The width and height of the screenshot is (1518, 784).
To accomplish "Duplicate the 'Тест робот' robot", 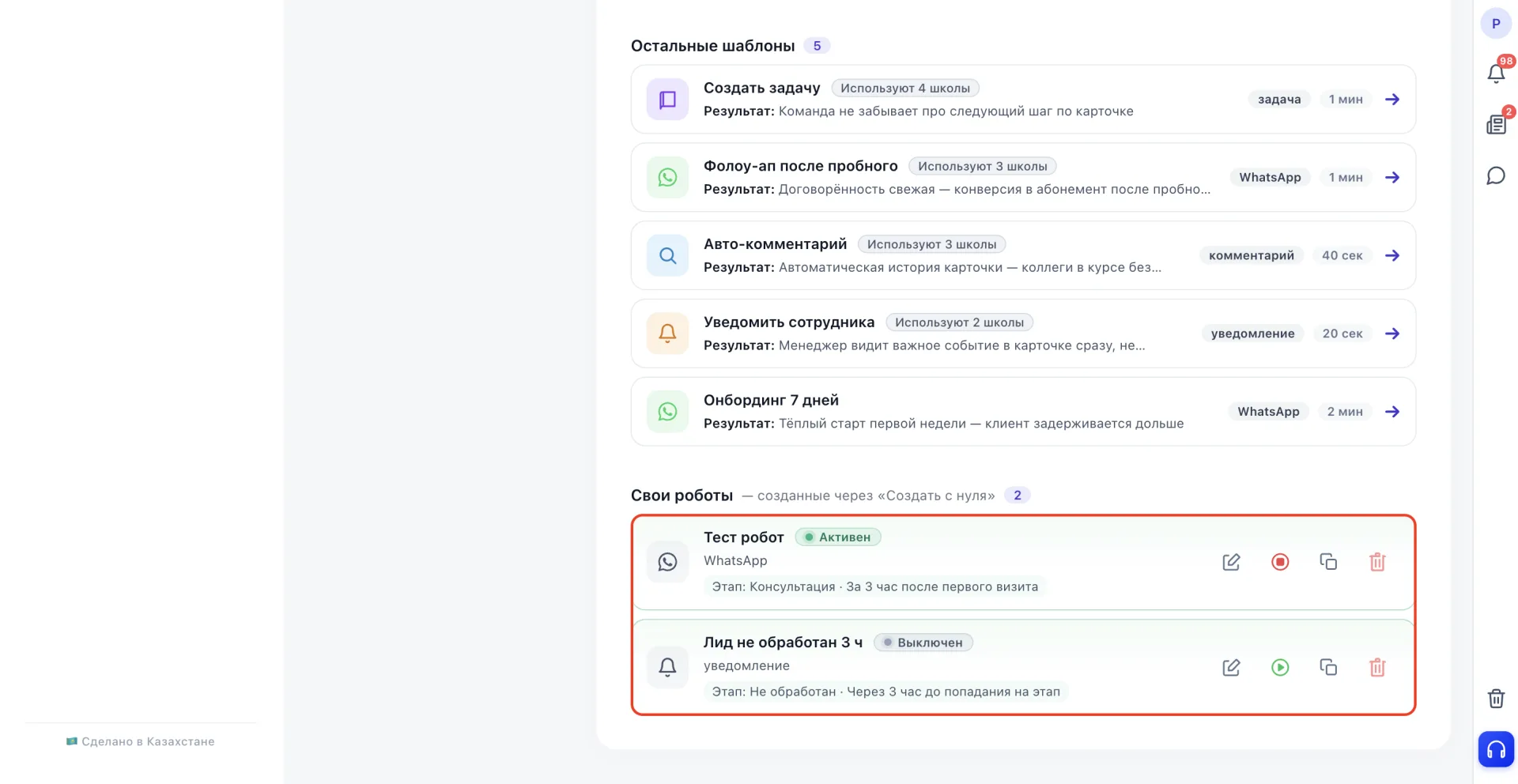I will point(1328,562).
